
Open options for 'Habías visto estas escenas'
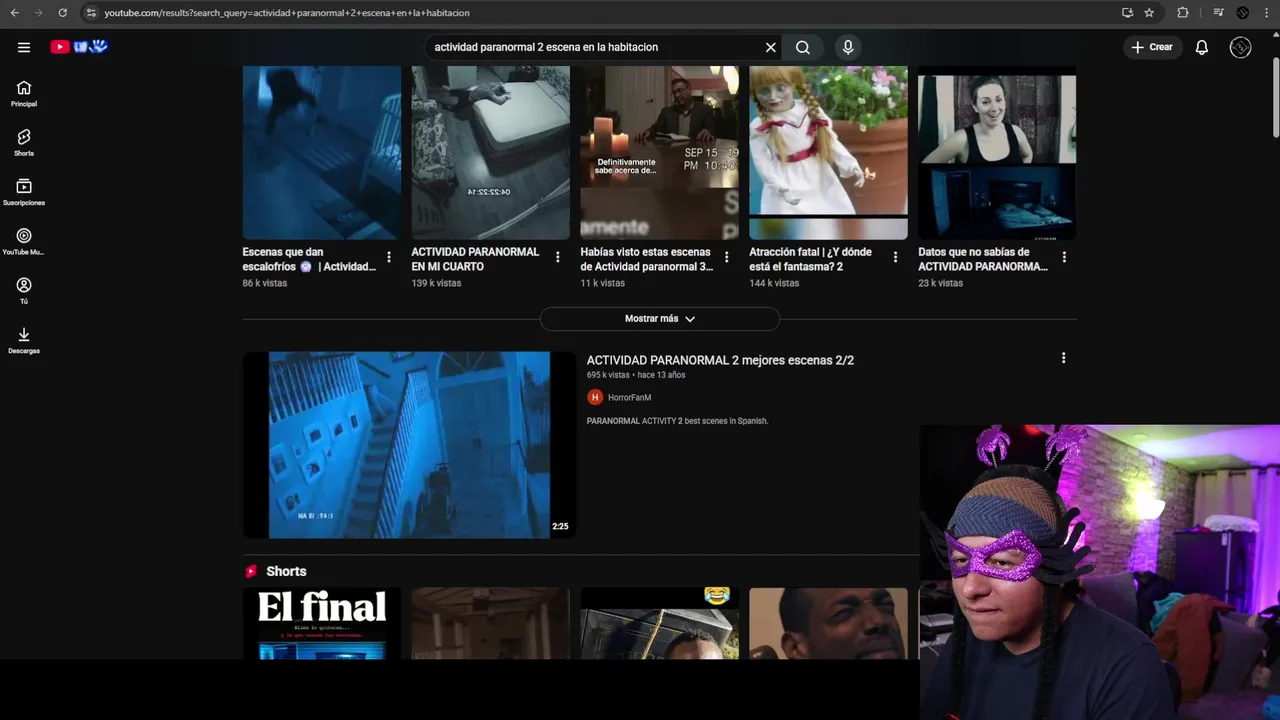tap(727, 257)
